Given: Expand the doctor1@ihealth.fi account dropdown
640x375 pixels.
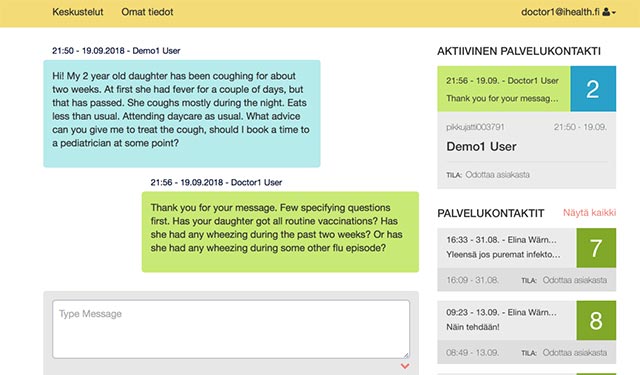Looking at the screenshot, I should pos(568,12).
